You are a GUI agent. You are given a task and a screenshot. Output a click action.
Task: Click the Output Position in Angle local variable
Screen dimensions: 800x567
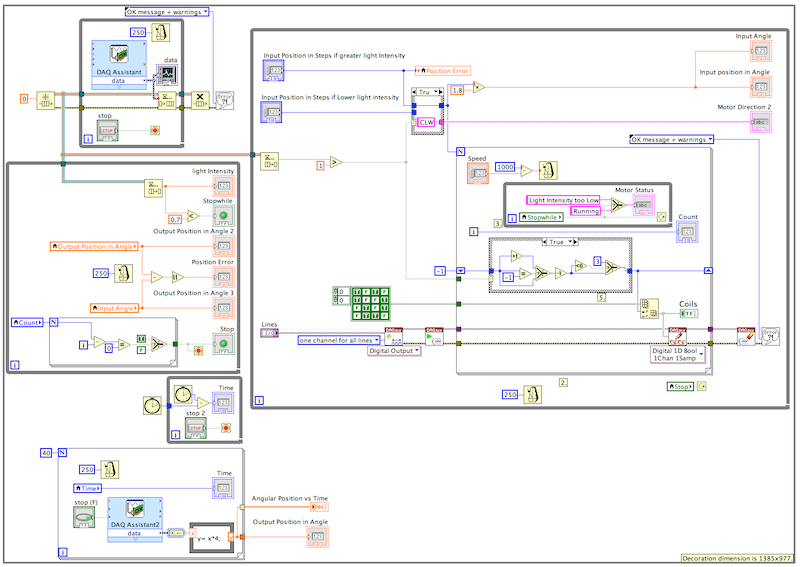click(94, 246)
